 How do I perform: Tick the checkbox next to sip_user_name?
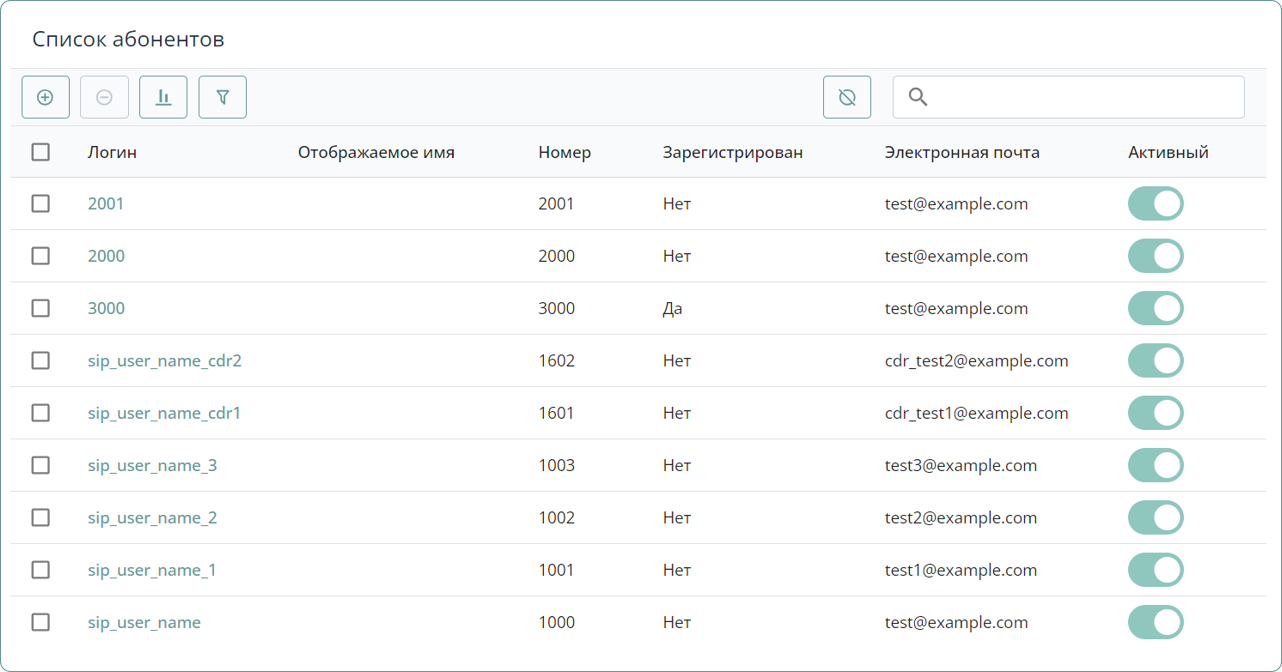(41, 621)
